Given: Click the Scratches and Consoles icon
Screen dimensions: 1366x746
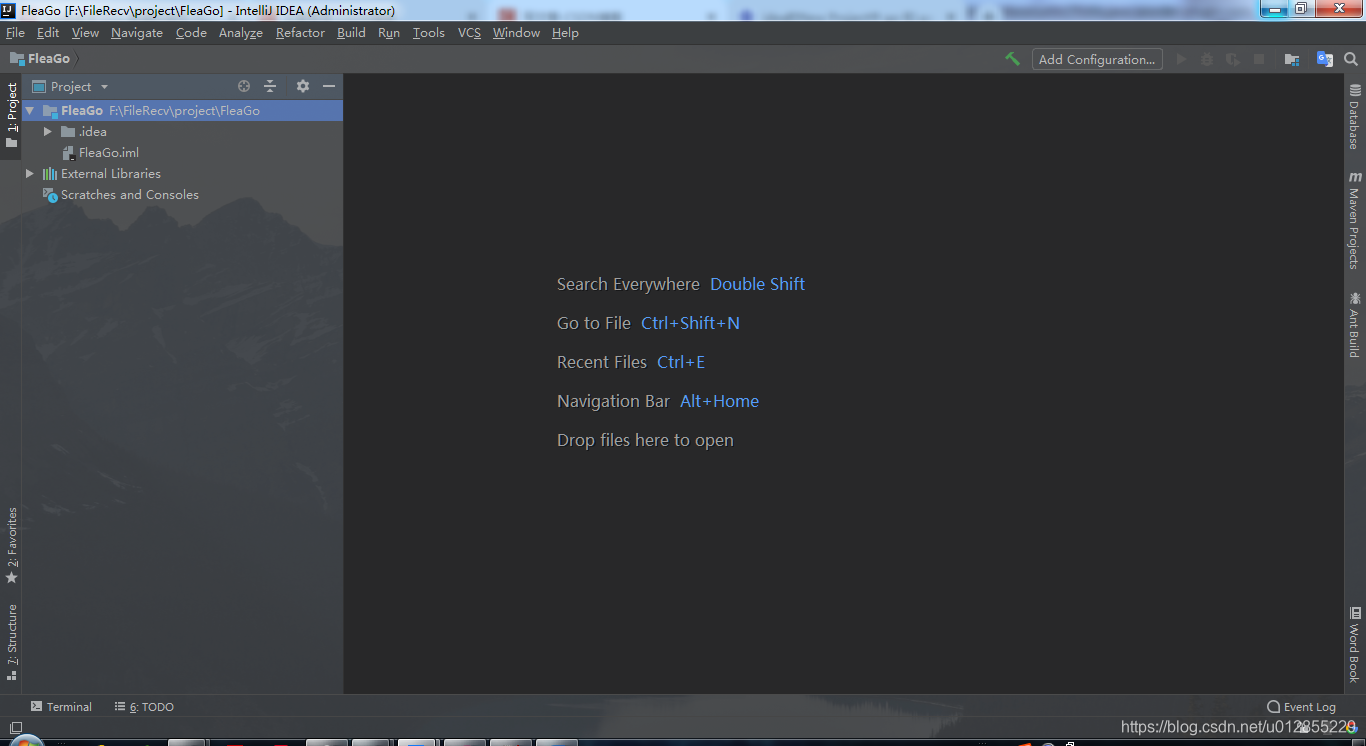Looking at the screenshot, I should 50,195.
